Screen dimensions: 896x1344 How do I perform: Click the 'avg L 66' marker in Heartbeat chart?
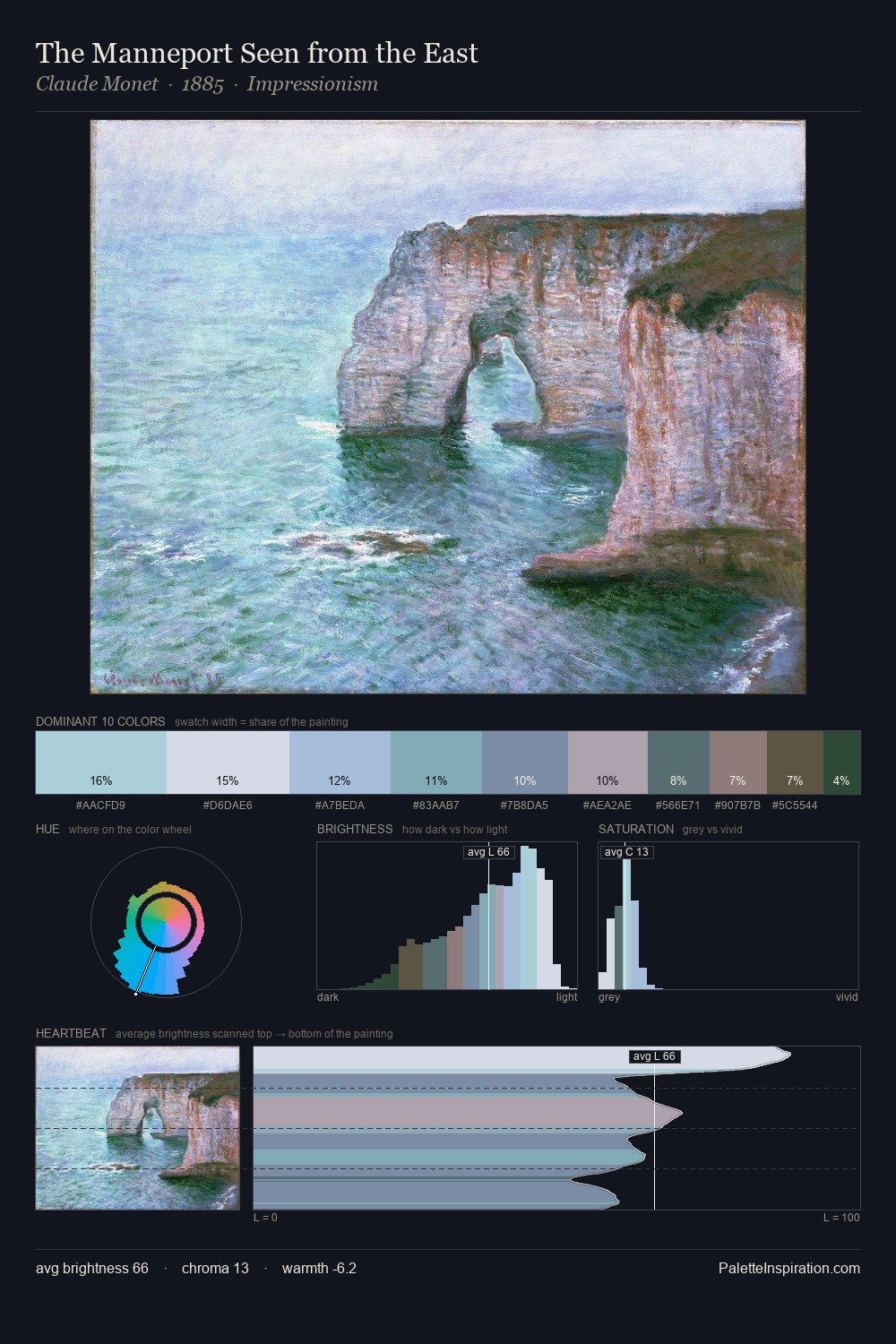click(654, 1056)
